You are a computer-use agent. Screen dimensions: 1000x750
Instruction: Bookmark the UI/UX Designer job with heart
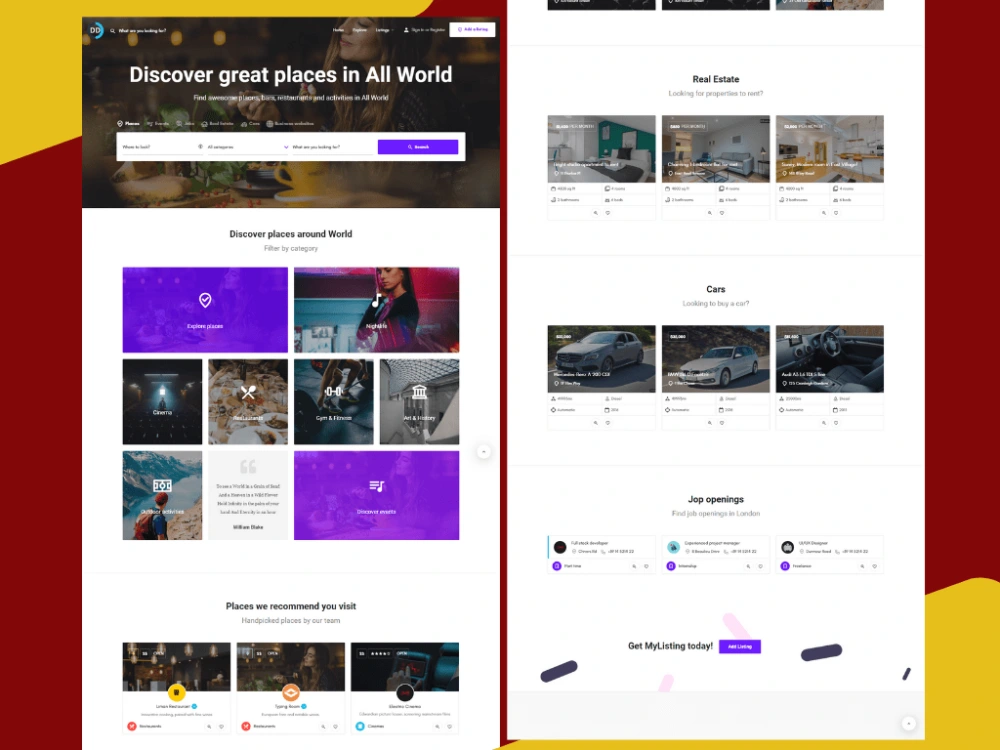point(874,566)
